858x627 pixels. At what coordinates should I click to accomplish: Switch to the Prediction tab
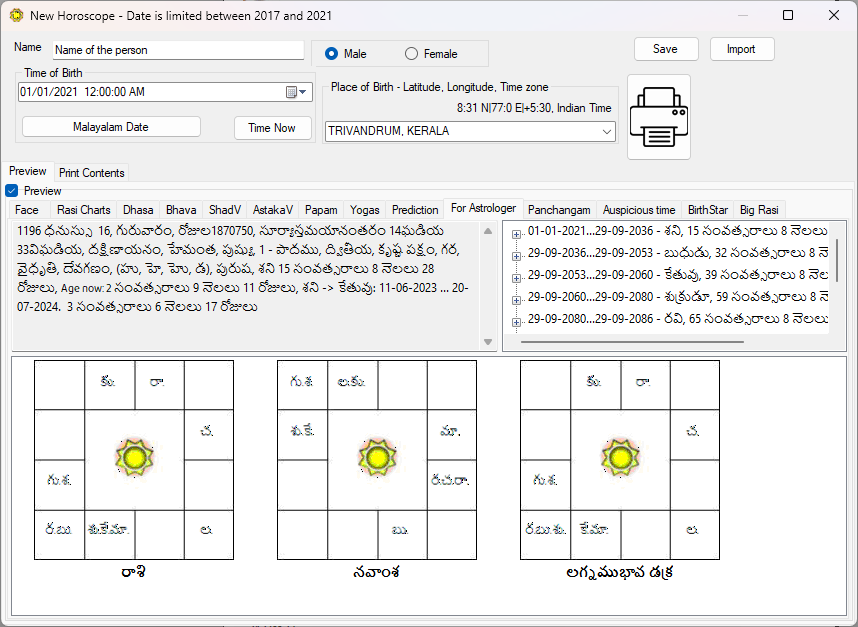tap(415, 210)
